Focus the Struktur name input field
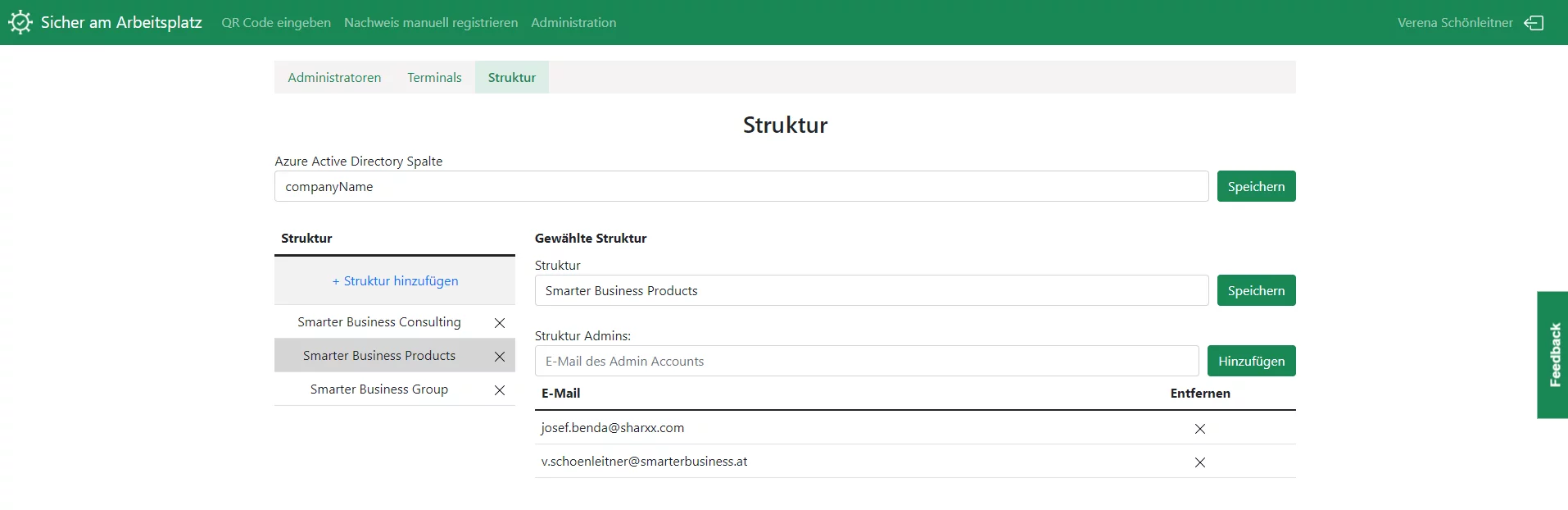1568x510 pixels. (x=872, y=290)
